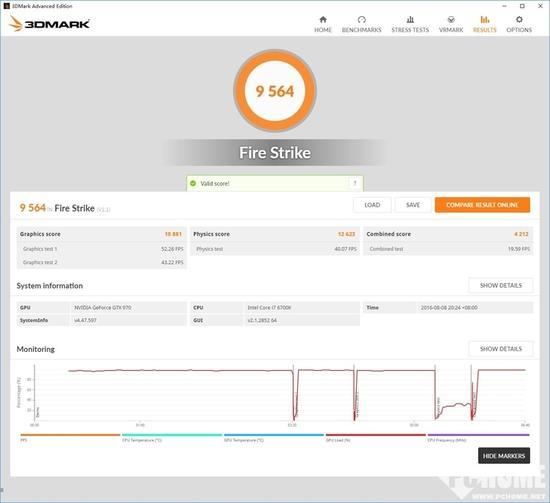The image size is (550, 503).
Task: Click the Physics score label
Action: [x=212, y=234]
